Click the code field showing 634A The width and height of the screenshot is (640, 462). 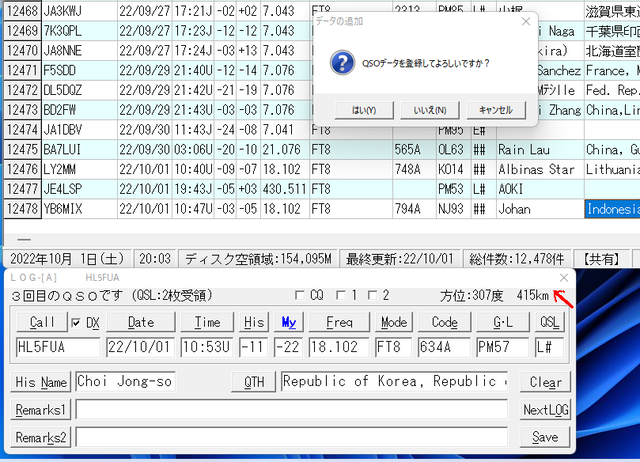point(444,347)
